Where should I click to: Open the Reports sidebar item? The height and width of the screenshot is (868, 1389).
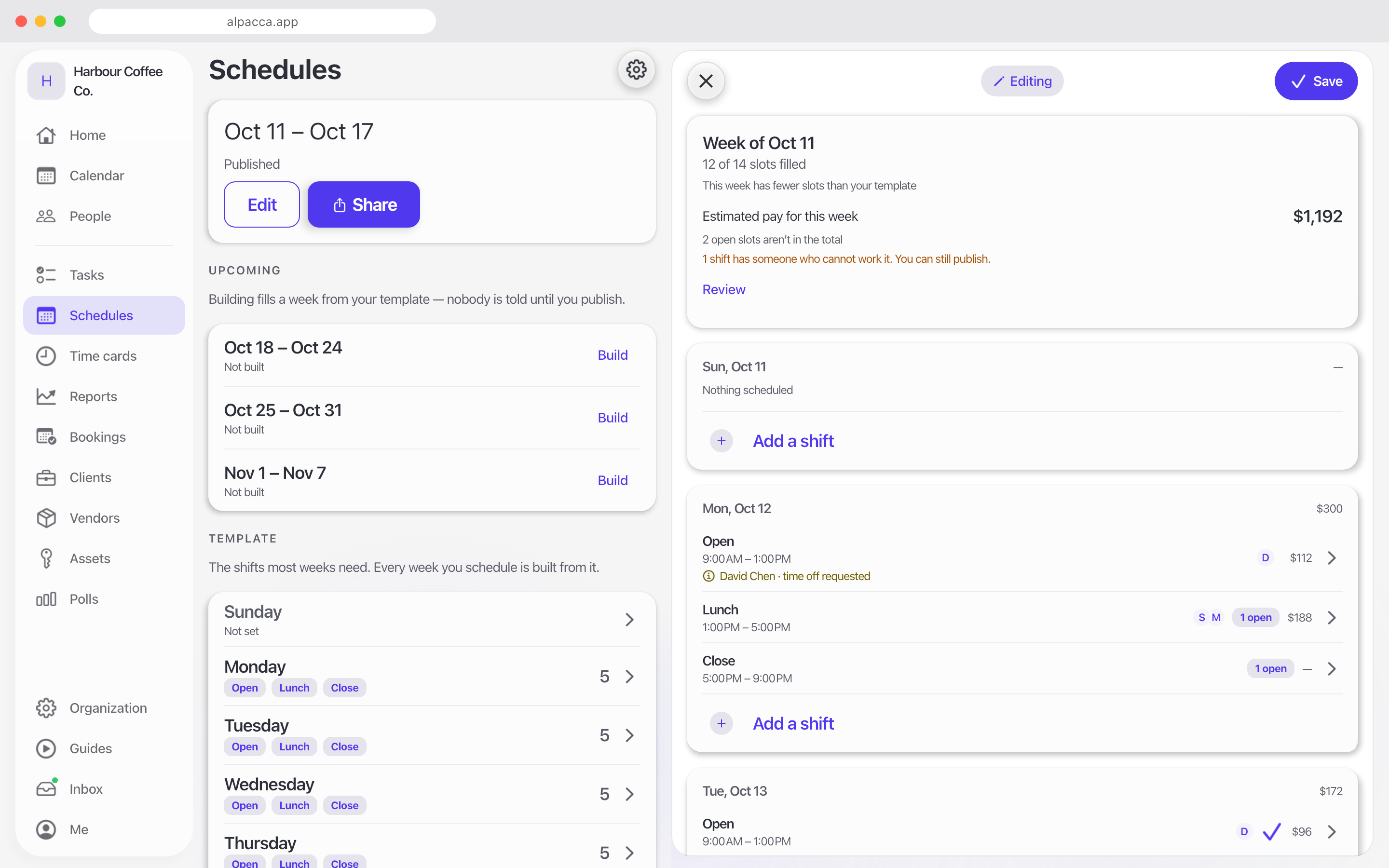(x=104, y=397)
